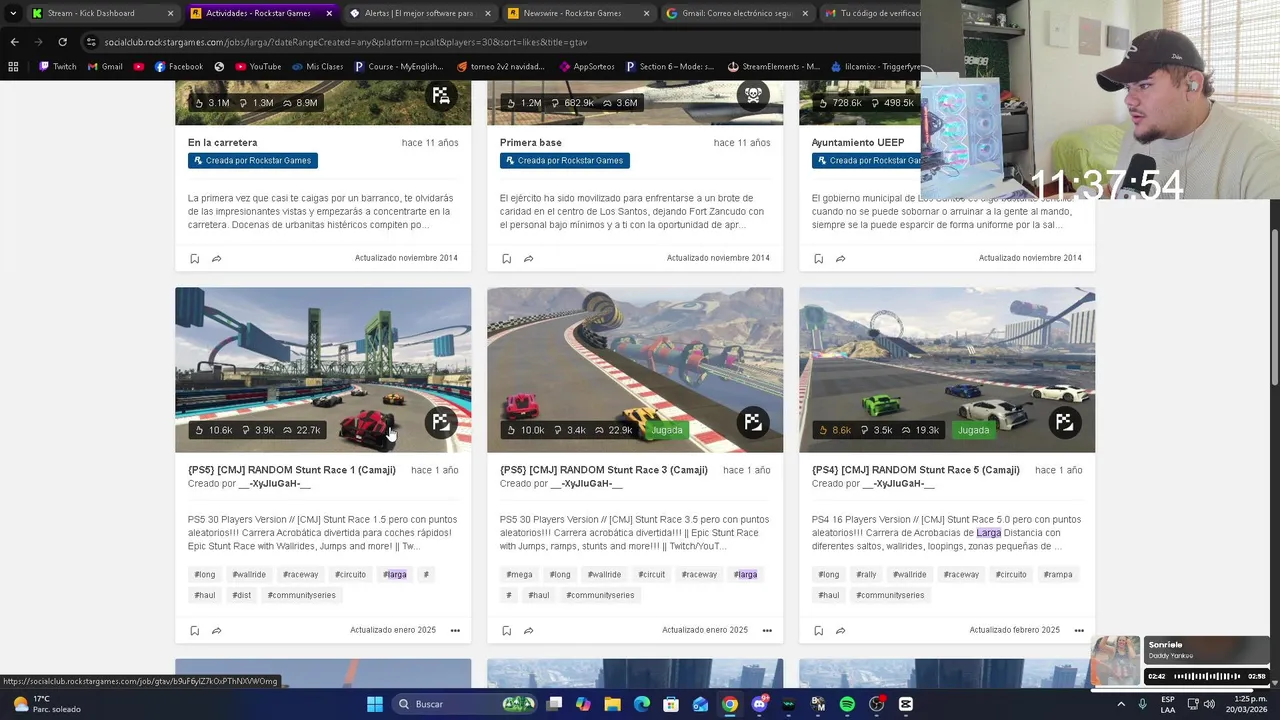
Task: View site information icon in address bar
Action: coord(91,42)
